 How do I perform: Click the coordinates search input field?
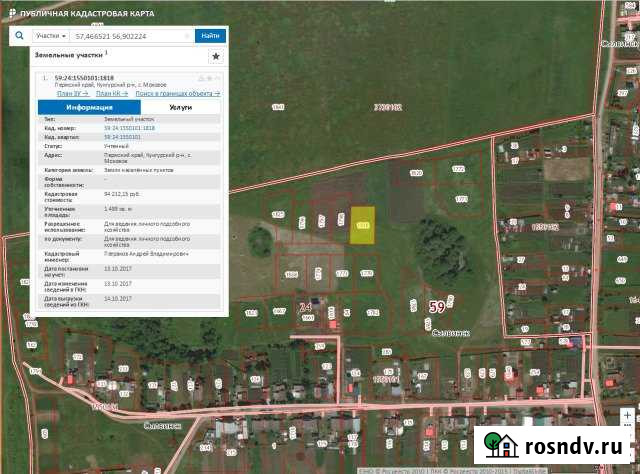tap(130, 35)
